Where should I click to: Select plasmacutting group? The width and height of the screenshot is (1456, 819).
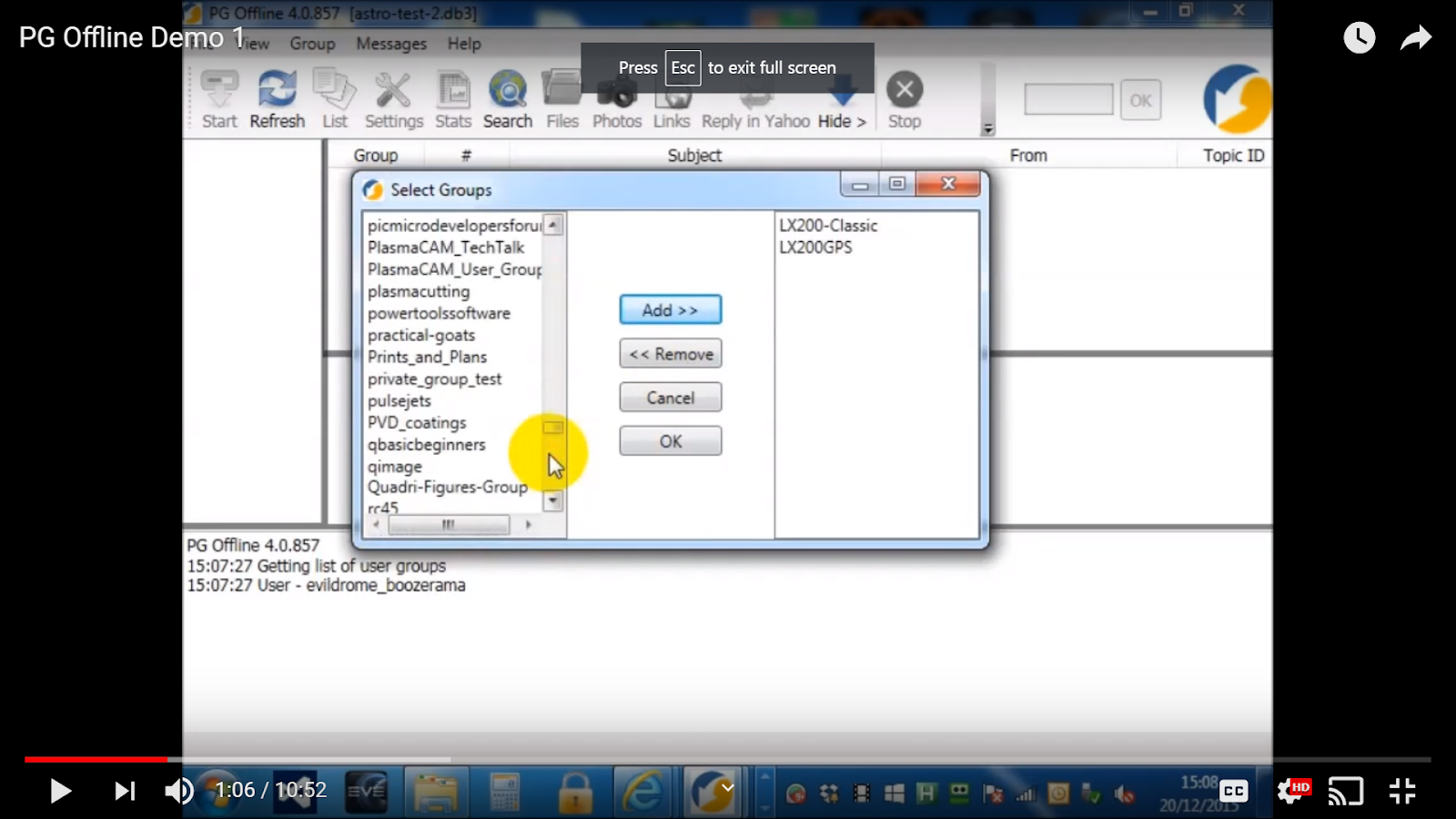419,291
